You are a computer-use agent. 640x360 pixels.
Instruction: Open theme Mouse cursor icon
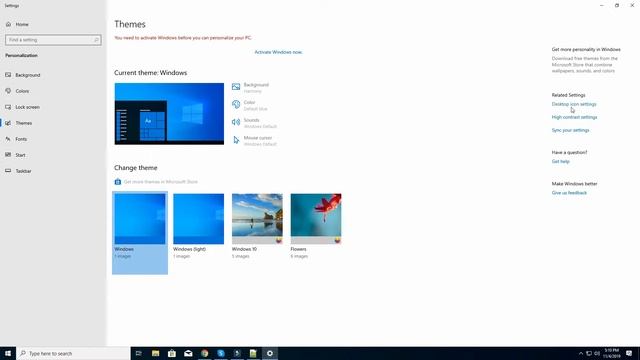[x=236, y=140]
